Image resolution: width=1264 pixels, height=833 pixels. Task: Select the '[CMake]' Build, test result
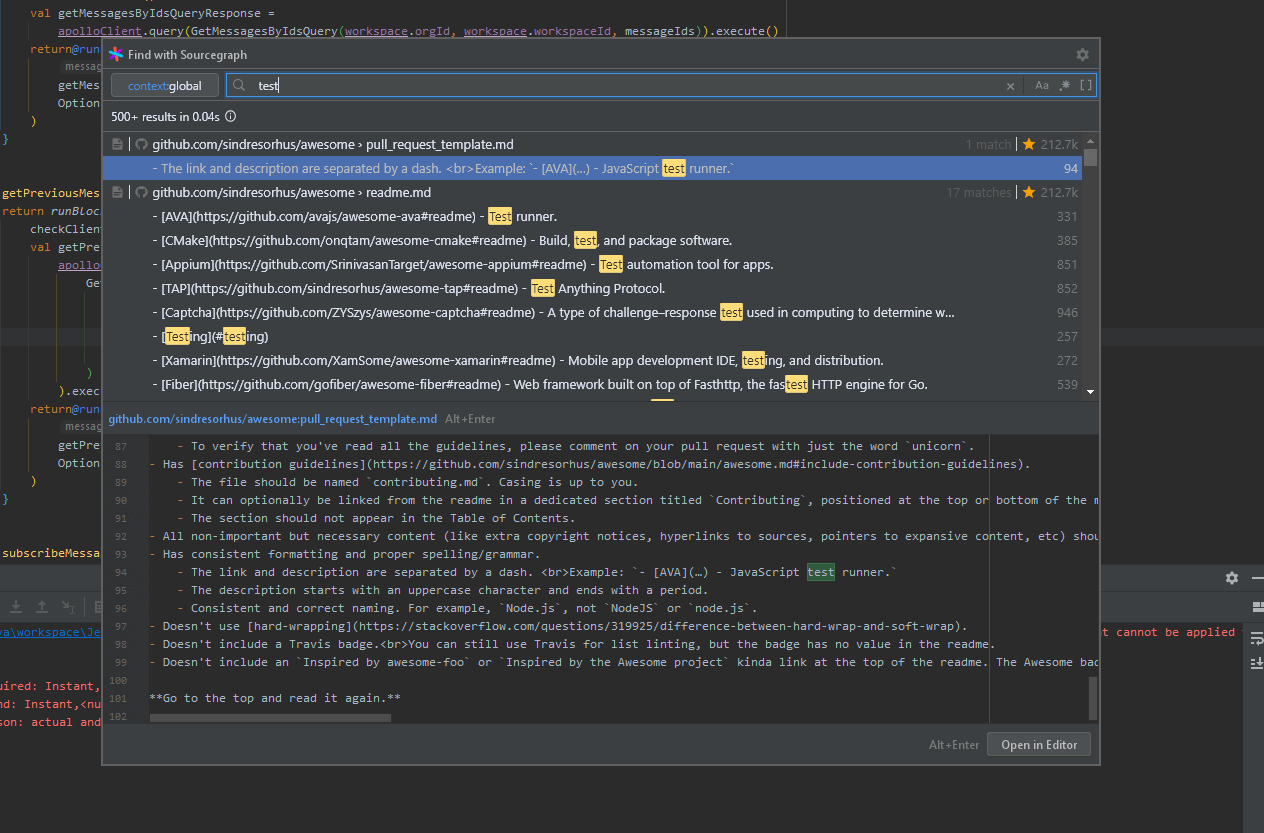tap(593, 240)
